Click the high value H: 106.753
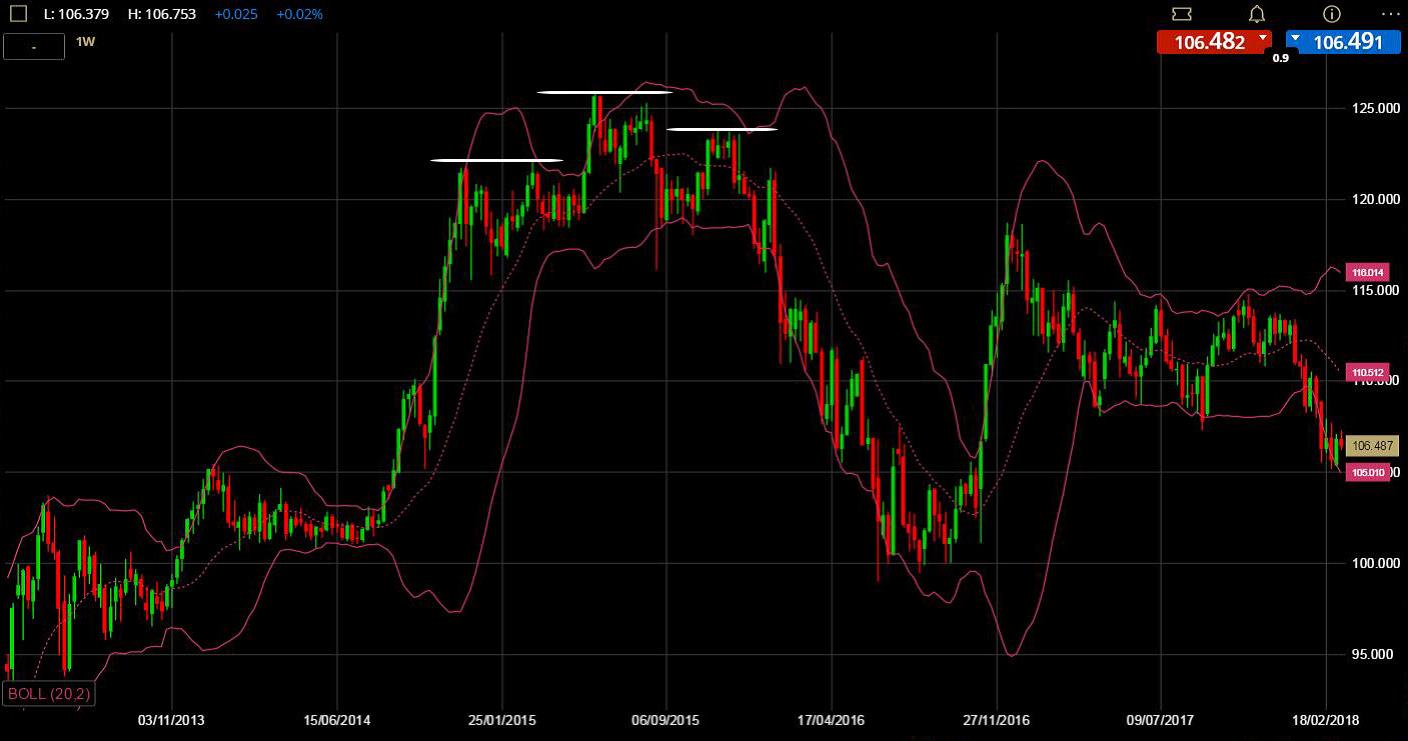Screen dimensions: 1408x741 (162, 14)
